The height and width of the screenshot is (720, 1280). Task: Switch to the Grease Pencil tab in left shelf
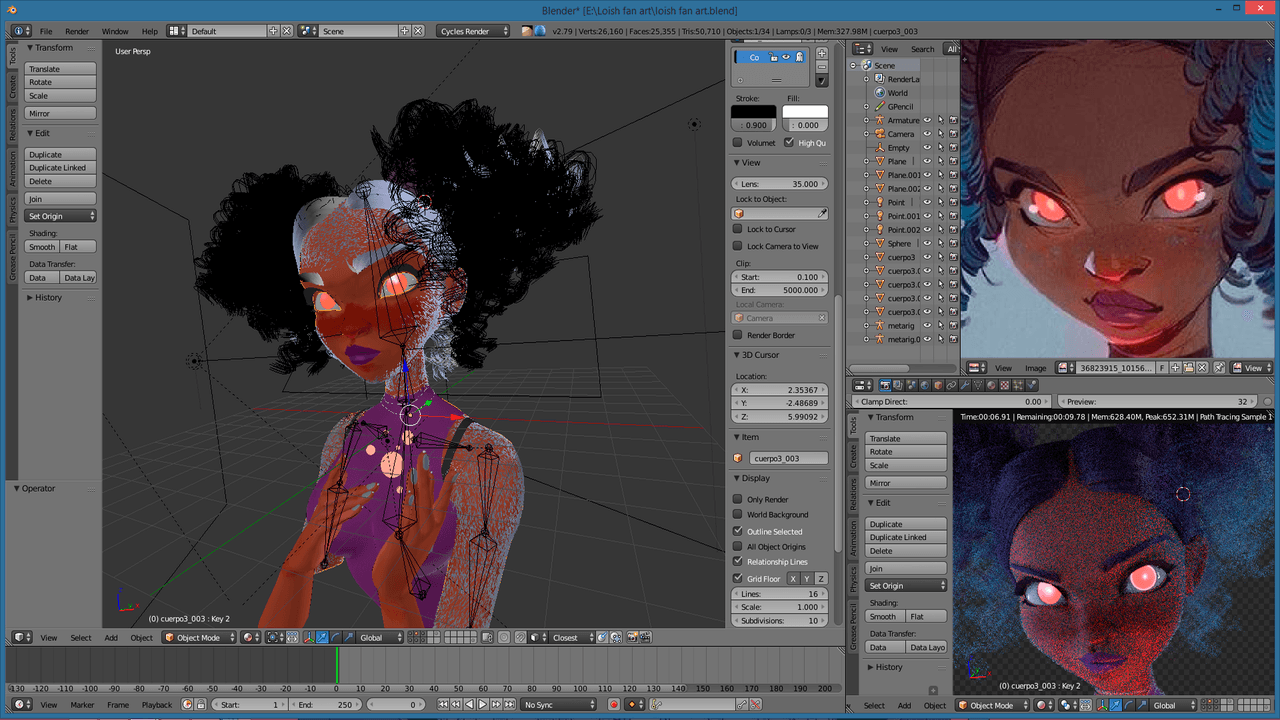tap(13, 258)
